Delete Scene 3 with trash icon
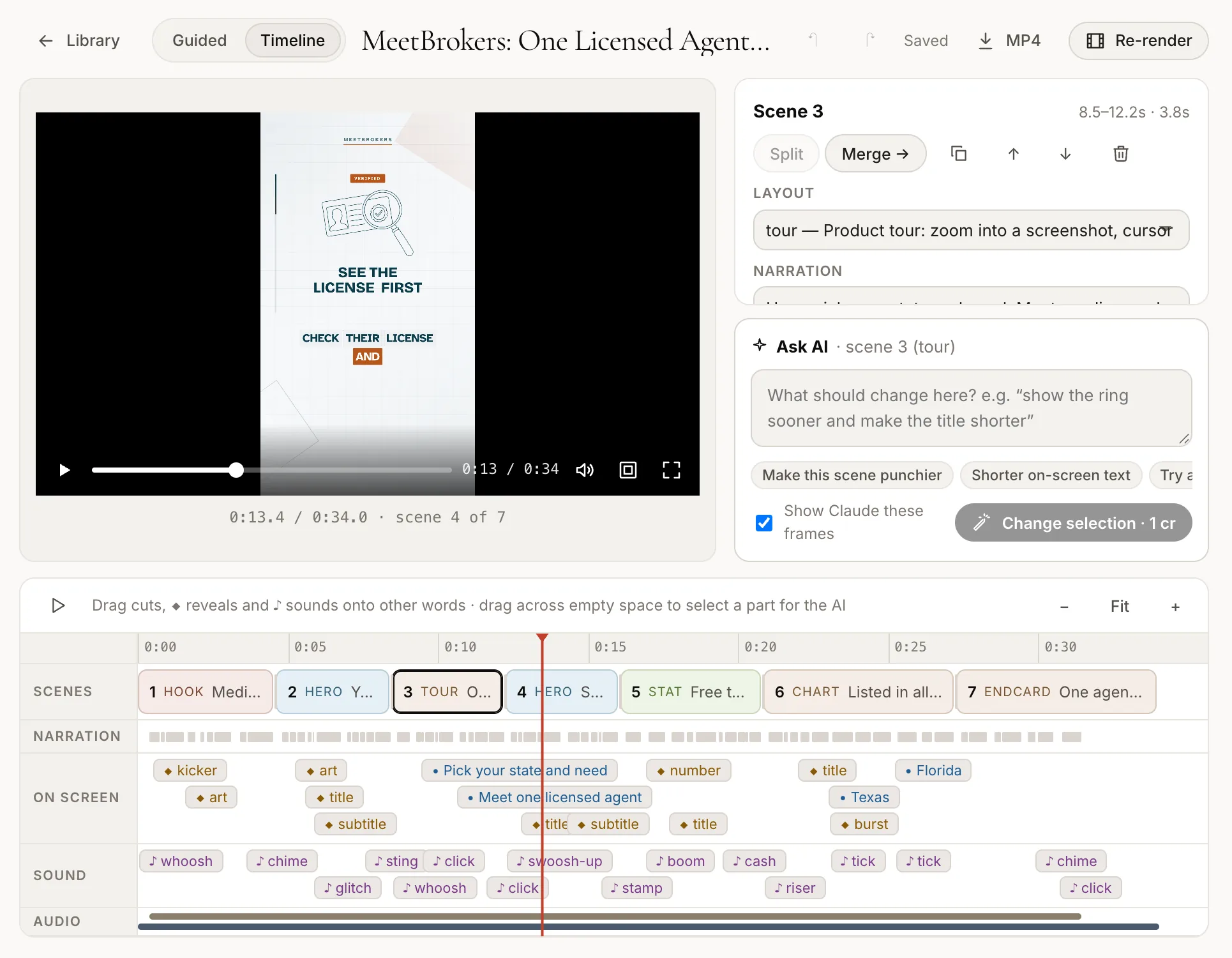Viewport: 1232px width, 958px height. click(1121, 154)
